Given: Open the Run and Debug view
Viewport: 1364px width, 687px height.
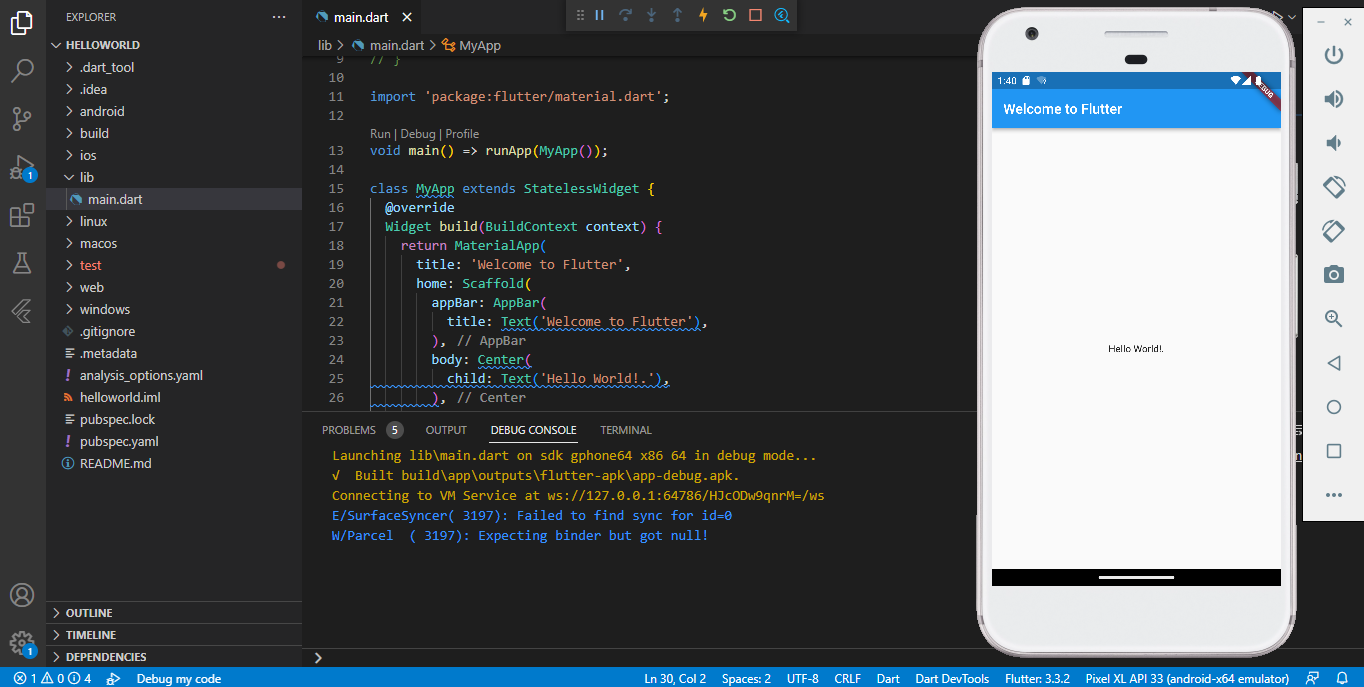Looking at the screenshot, I should pyautogui.click(x=22, y=168).
